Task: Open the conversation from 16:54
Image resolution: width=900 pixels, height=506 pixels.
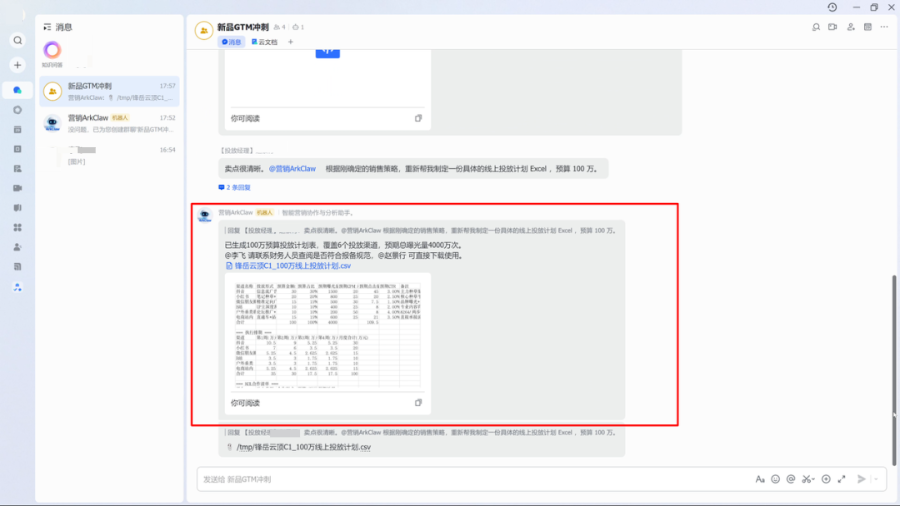Action: coord(109,155)
